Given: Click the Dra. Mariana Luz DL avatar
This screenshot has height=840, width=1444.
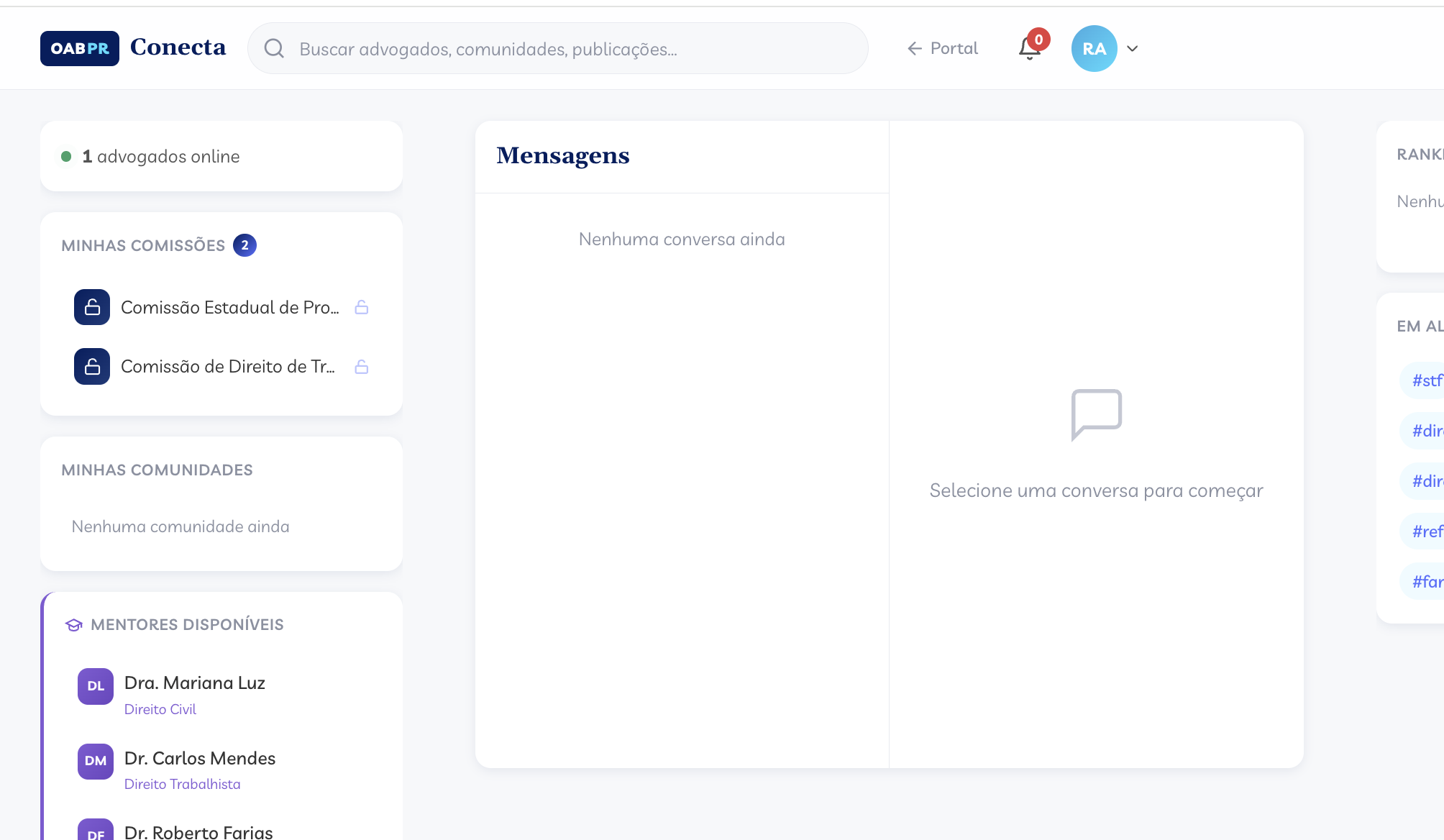Looking at the screenshot, I should pos(96,686).
